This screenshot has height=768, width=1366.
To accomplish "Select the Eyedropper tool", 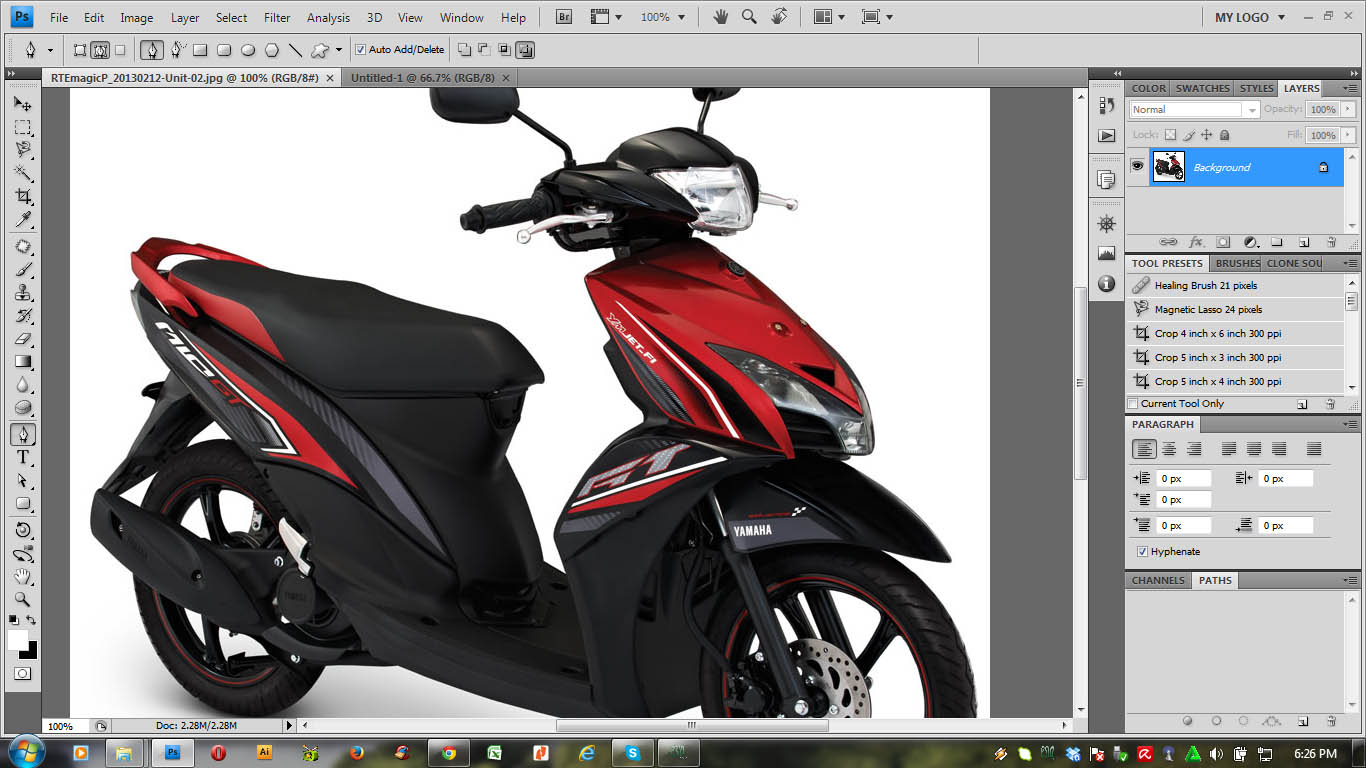I will tap(22, 219).
